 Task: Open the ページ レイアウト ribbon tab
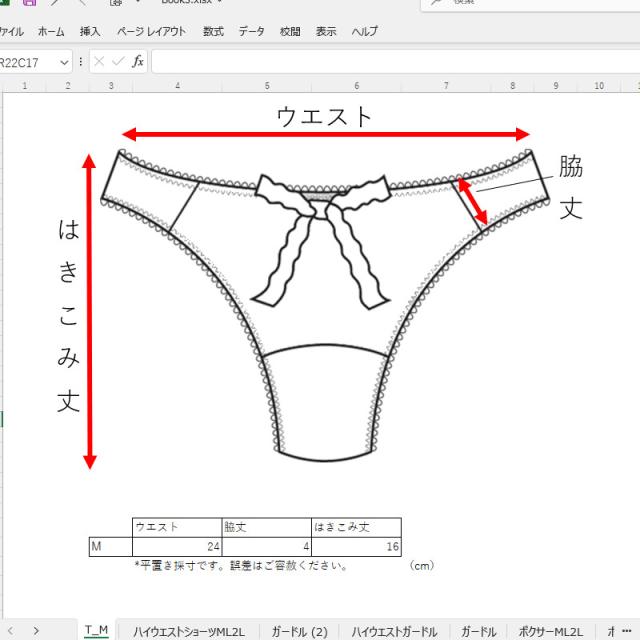coord(151,32)
